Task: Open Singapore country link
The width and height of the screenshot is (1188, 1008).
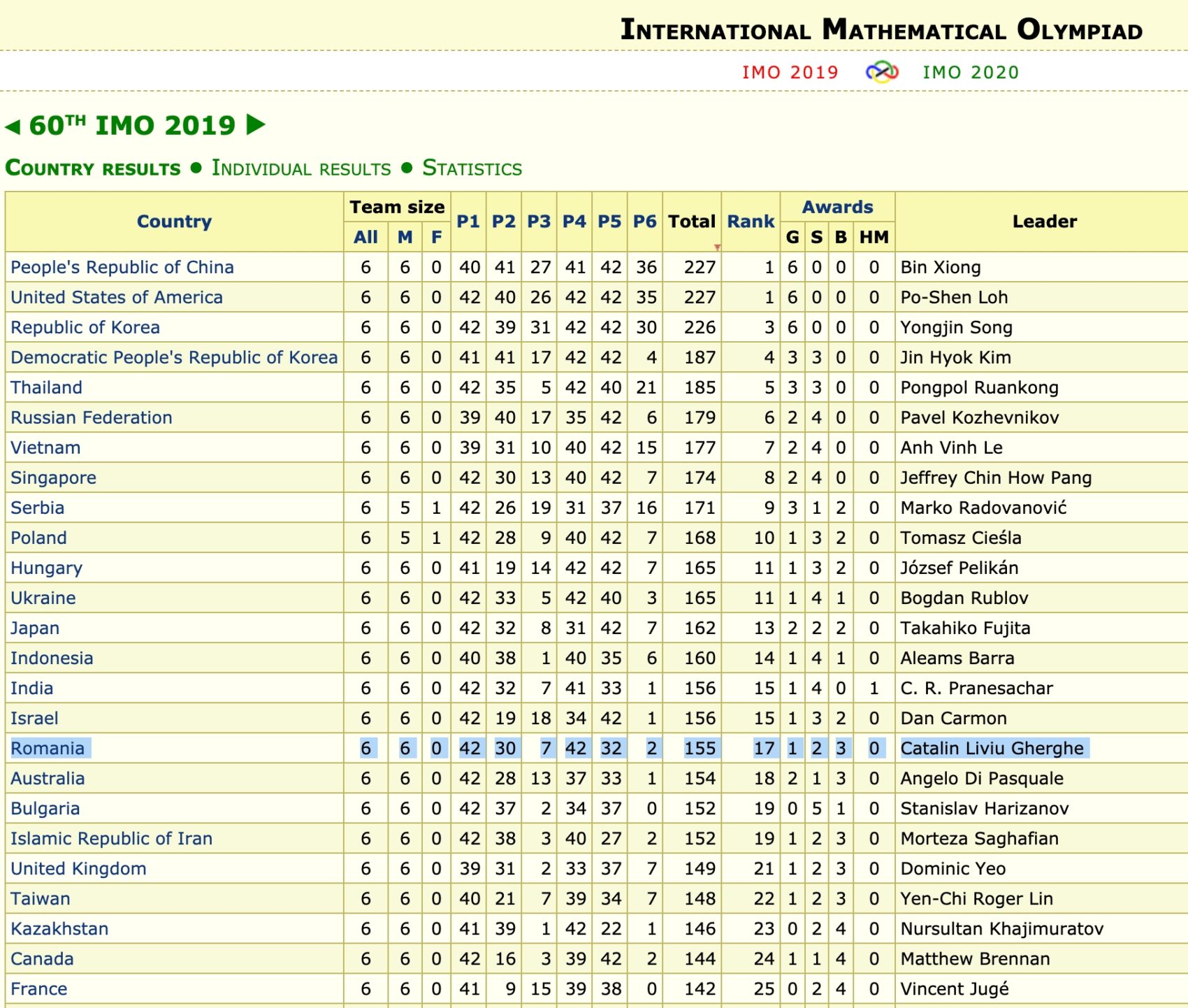Action: click(x=54, y=477)
